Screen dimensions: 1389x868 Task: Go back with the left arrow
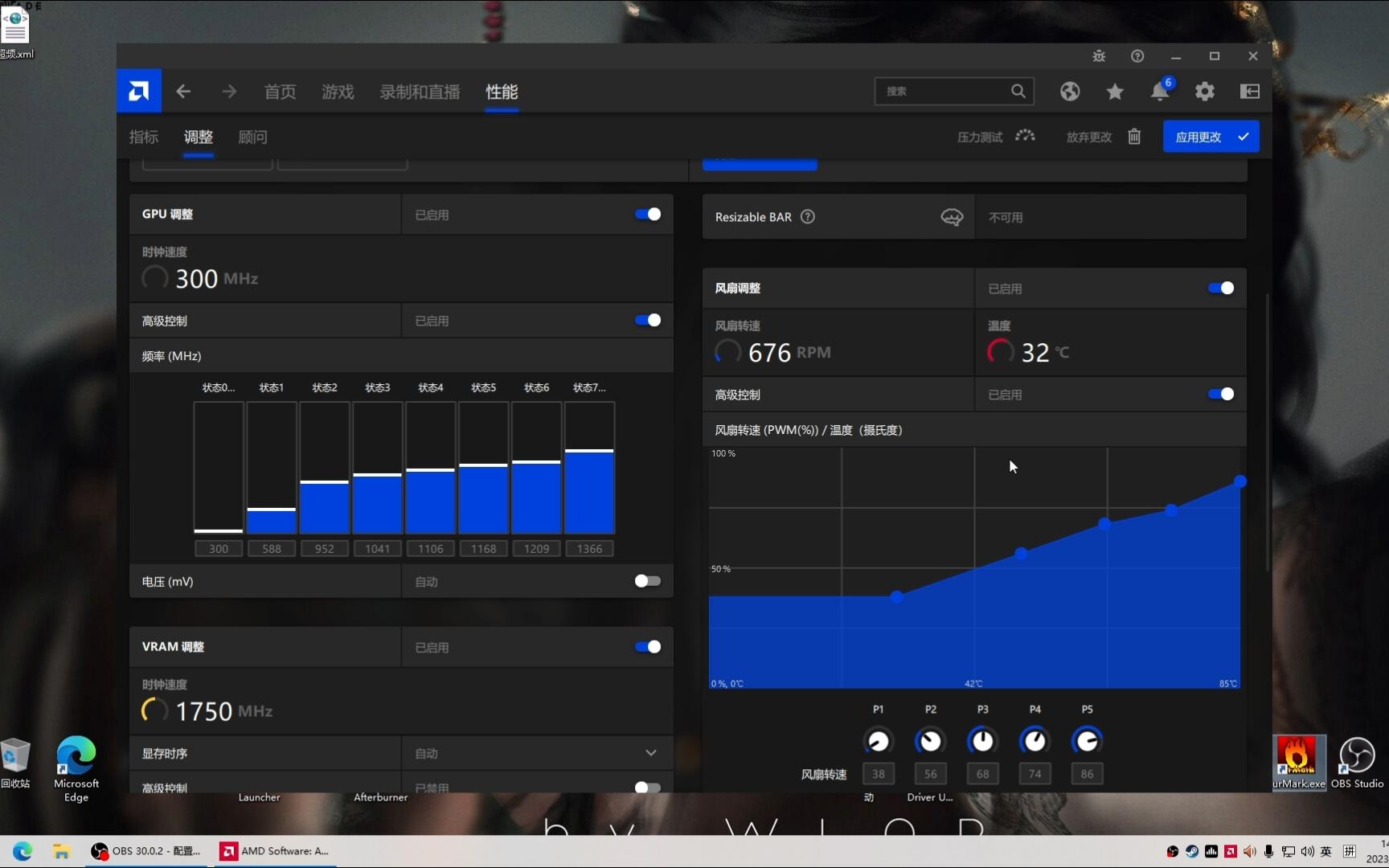point(183,92)
